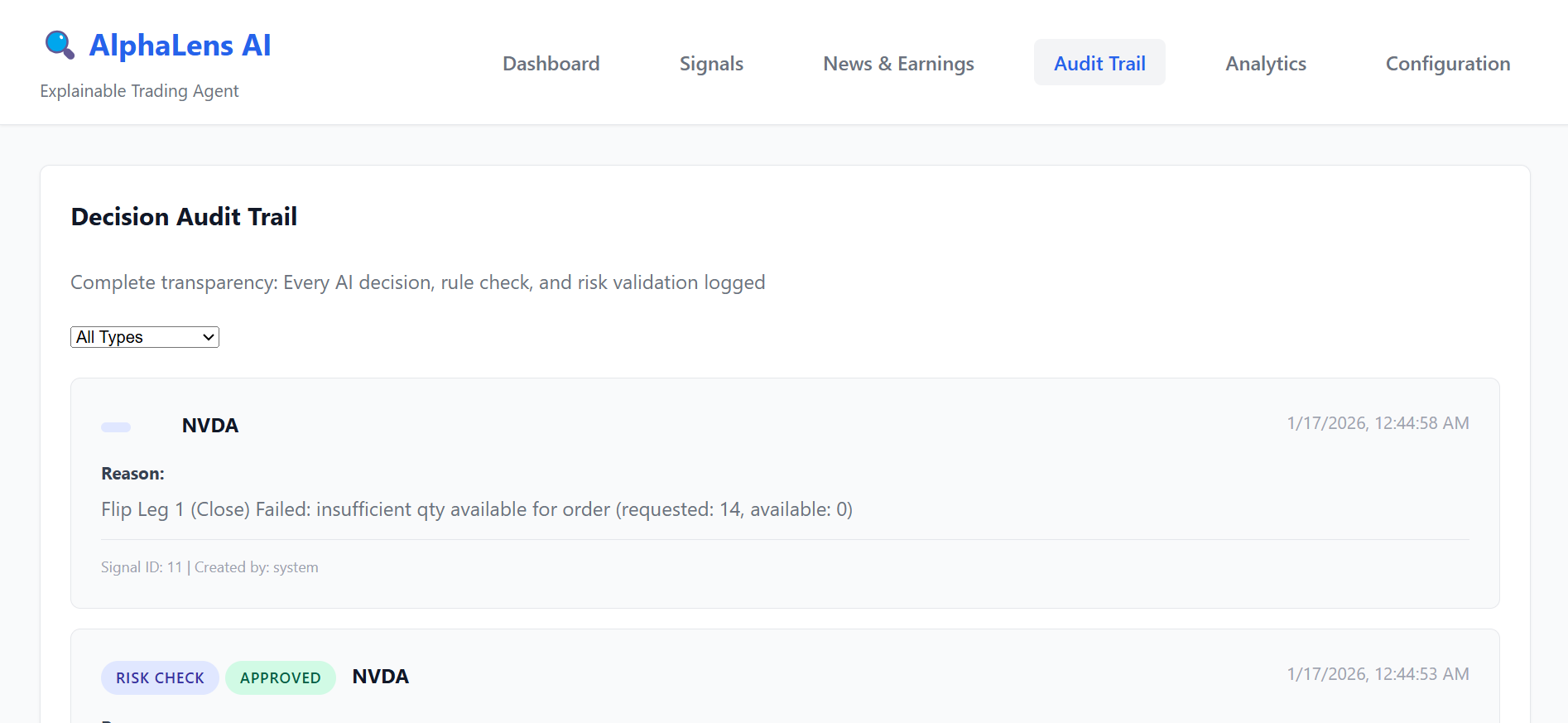This screenshot has height=723, width=1568.
Task: Navigate to the Configuration tab
Action: click(1448, 64)
